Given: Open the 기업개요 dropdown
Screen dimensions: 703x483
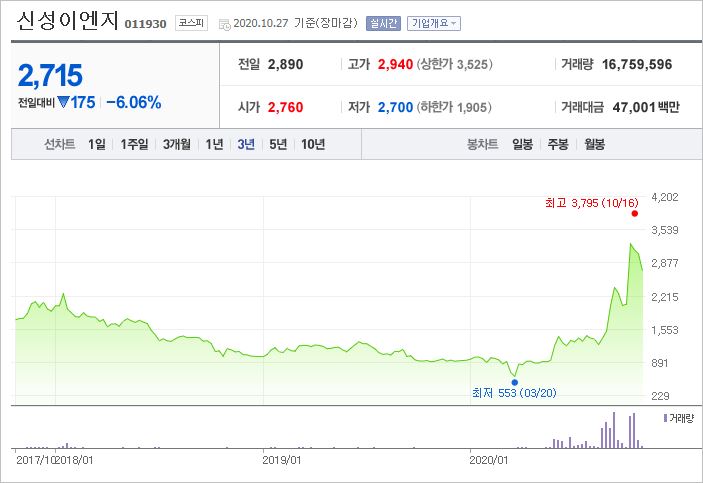Looking at the screenshot, I should (x=434, y=23).
